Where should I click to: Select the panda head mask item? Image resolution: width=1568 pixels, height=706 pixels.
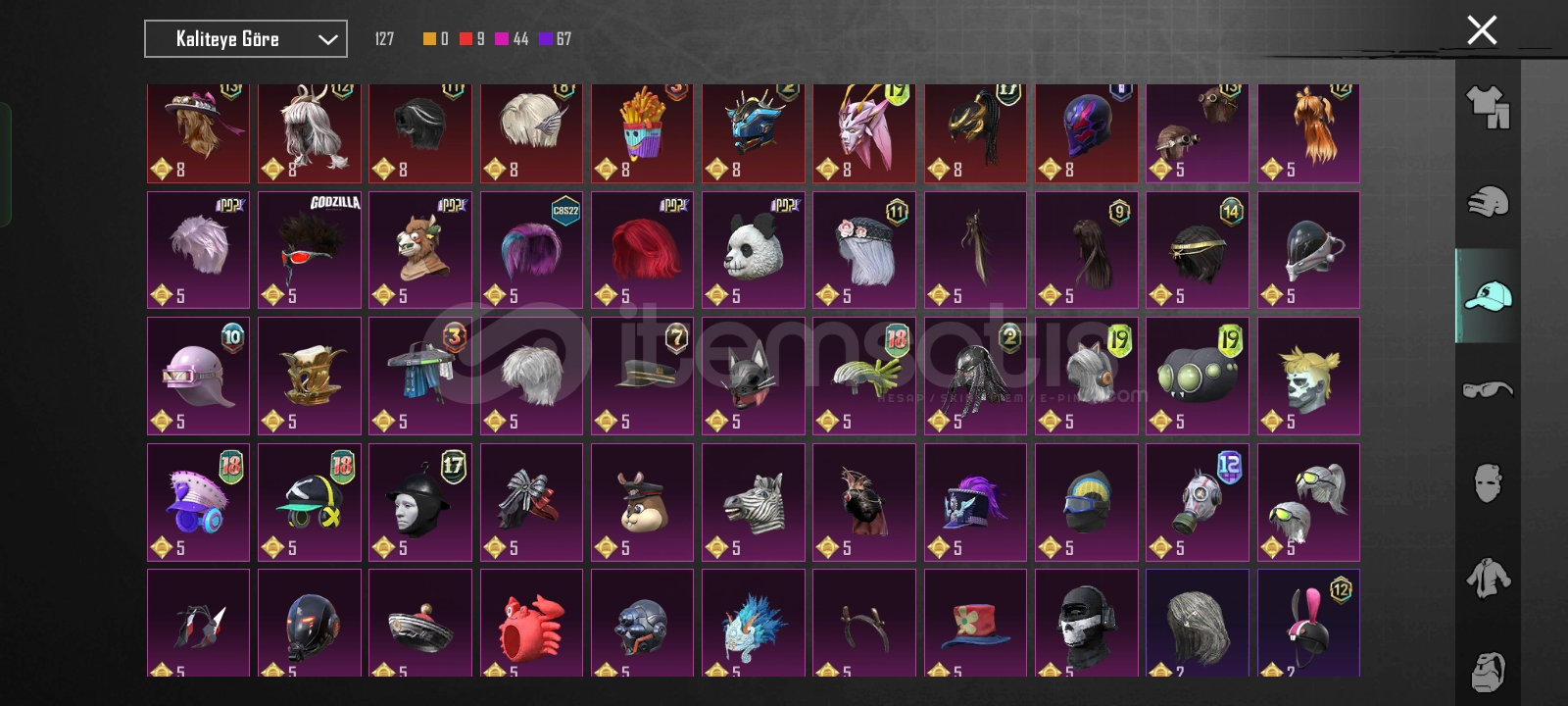click(754, 250)
